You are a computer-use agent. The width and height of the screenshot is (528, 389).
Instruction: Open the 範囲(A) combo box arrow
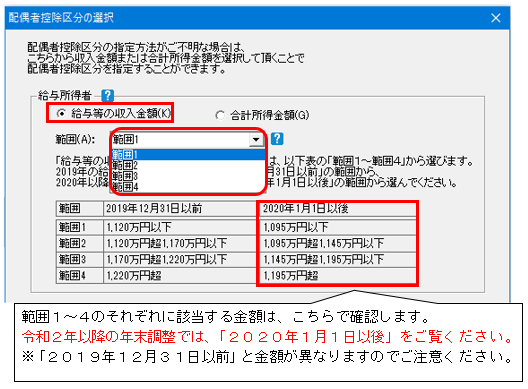[256, 139]
